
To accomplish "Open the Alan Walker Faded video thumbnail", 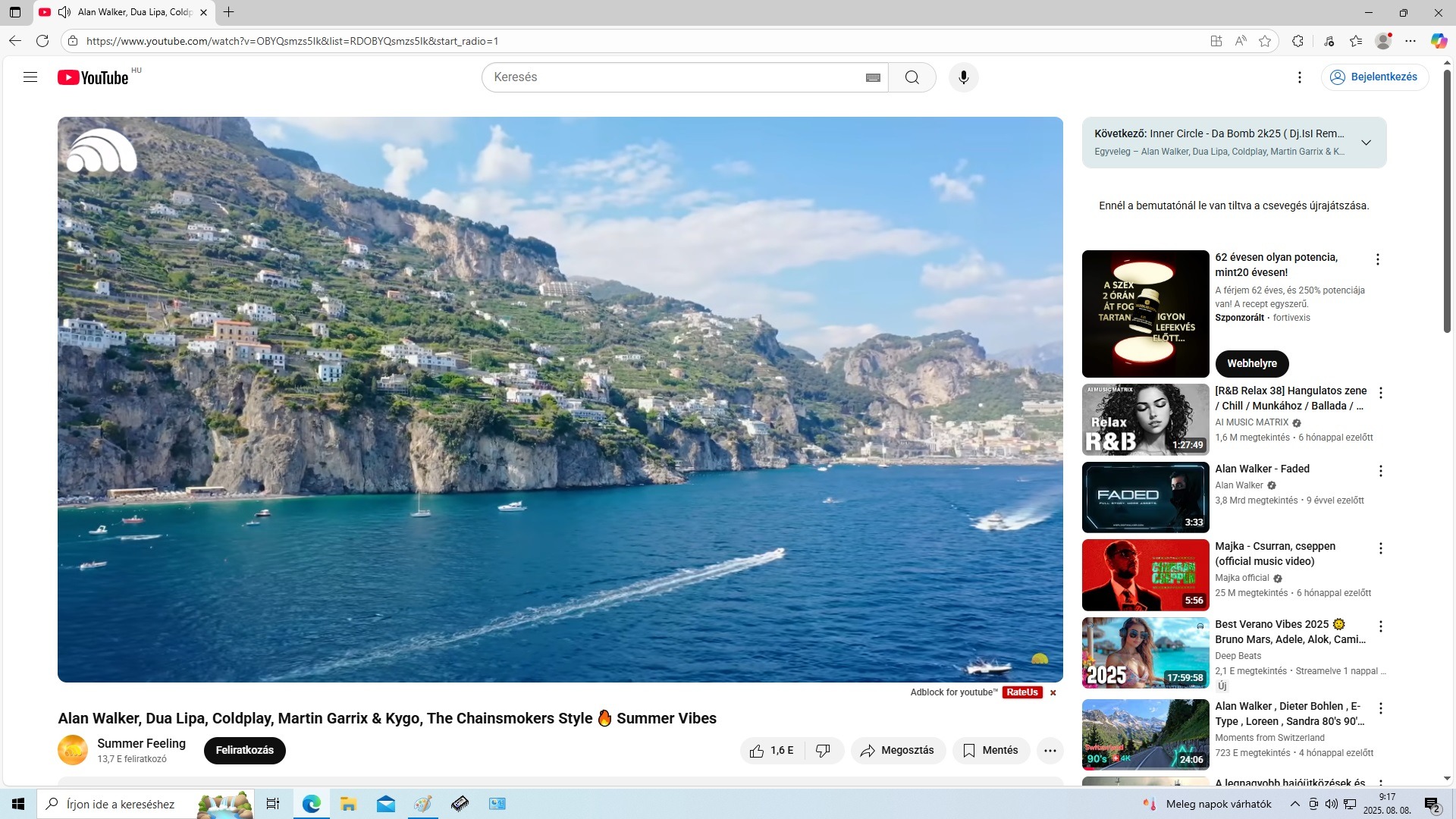I will [x=1145, y=497].
